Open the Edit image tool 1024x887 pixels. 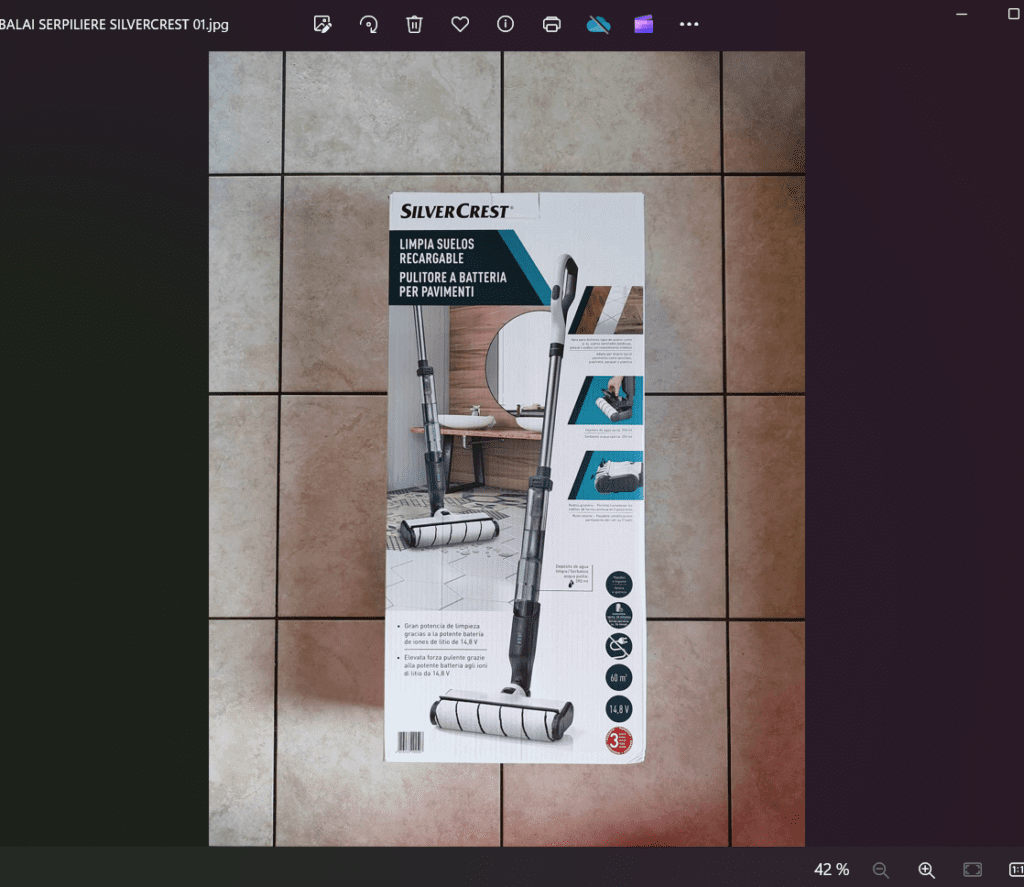pyautogui.click(x=323, y=24)
